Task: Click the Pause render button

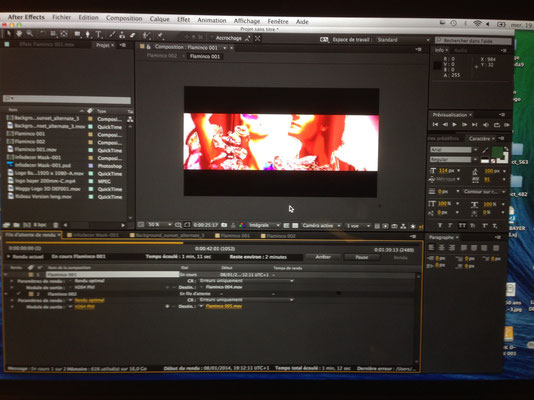Action: coord(361,257)
